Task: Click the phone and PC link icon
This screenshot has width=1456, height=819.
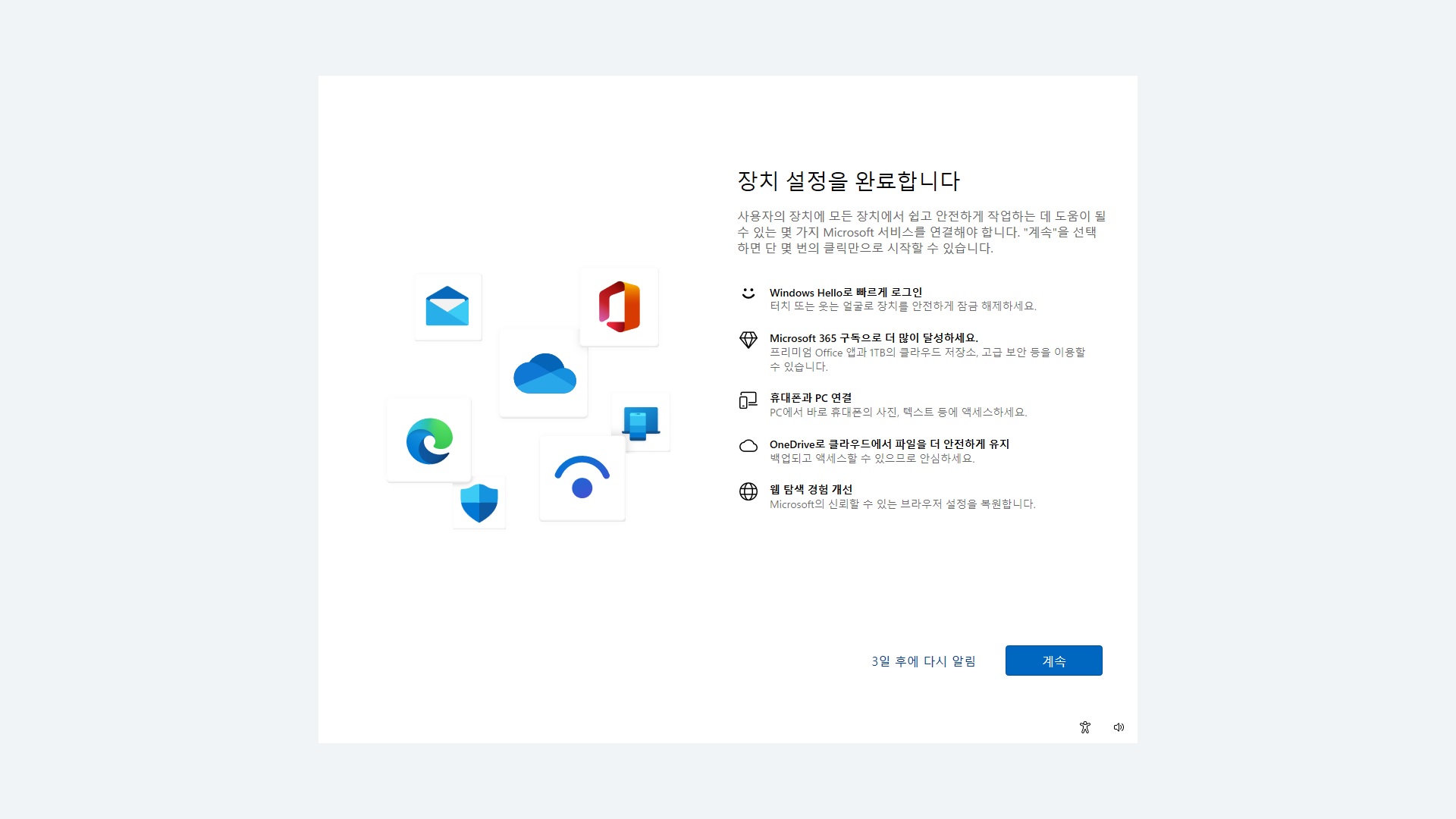Action: tap(748, 400)
